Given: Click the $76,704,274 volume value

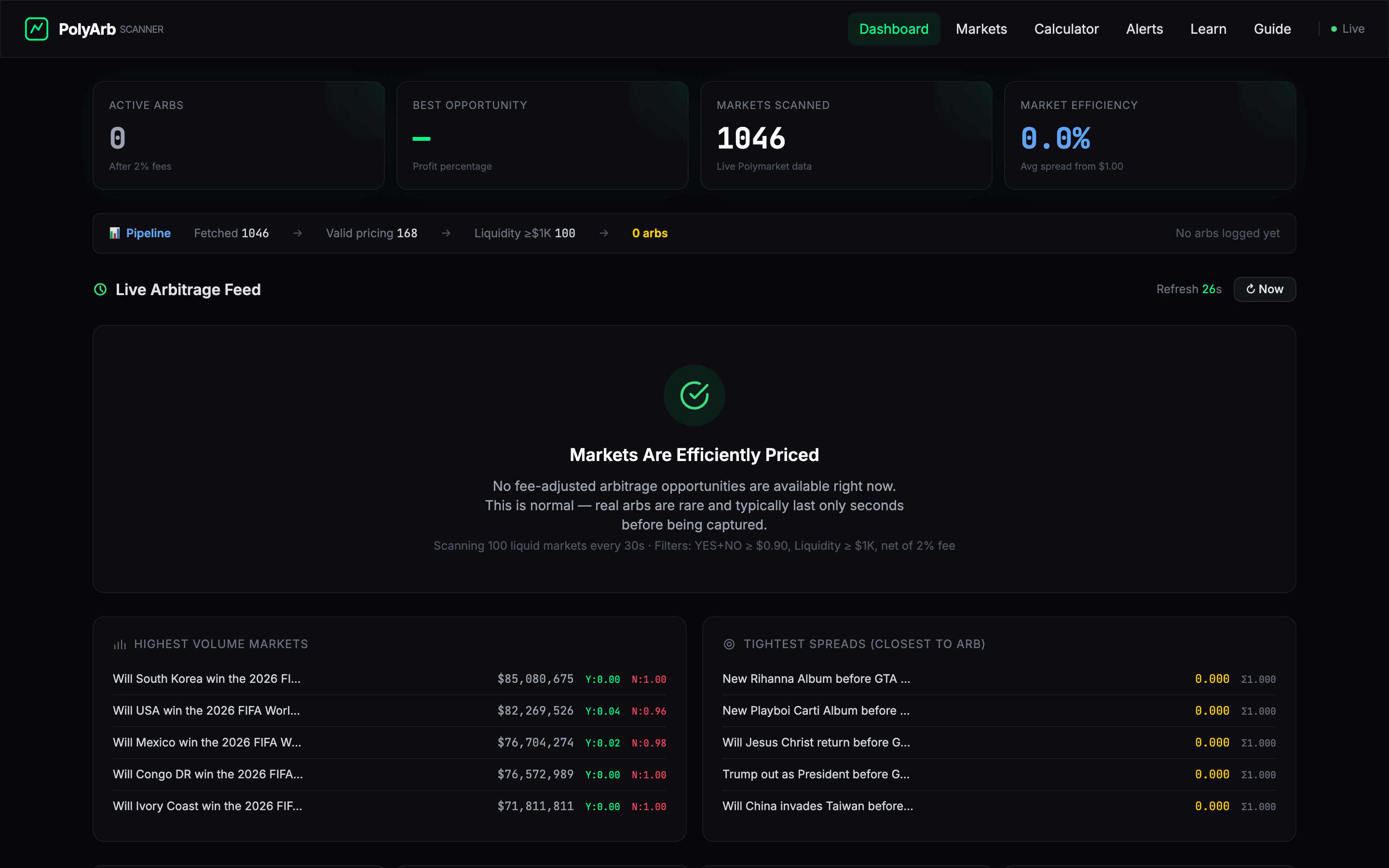Looking at the screenshot, I should 535,743.
